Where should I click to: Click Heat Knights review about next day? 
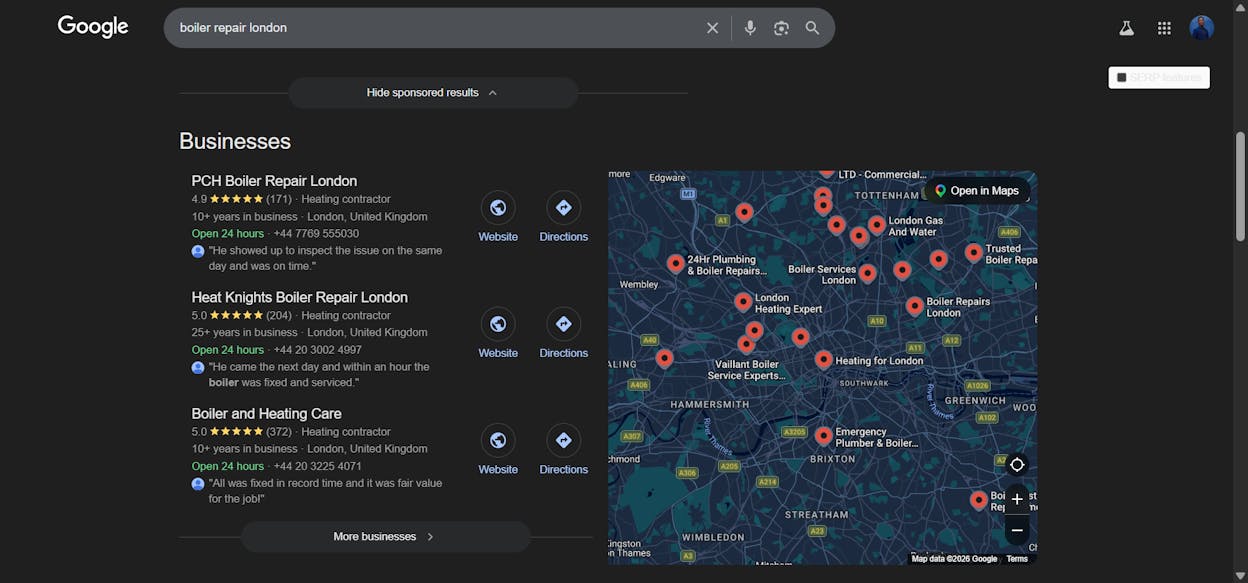(x=319, y=374)
